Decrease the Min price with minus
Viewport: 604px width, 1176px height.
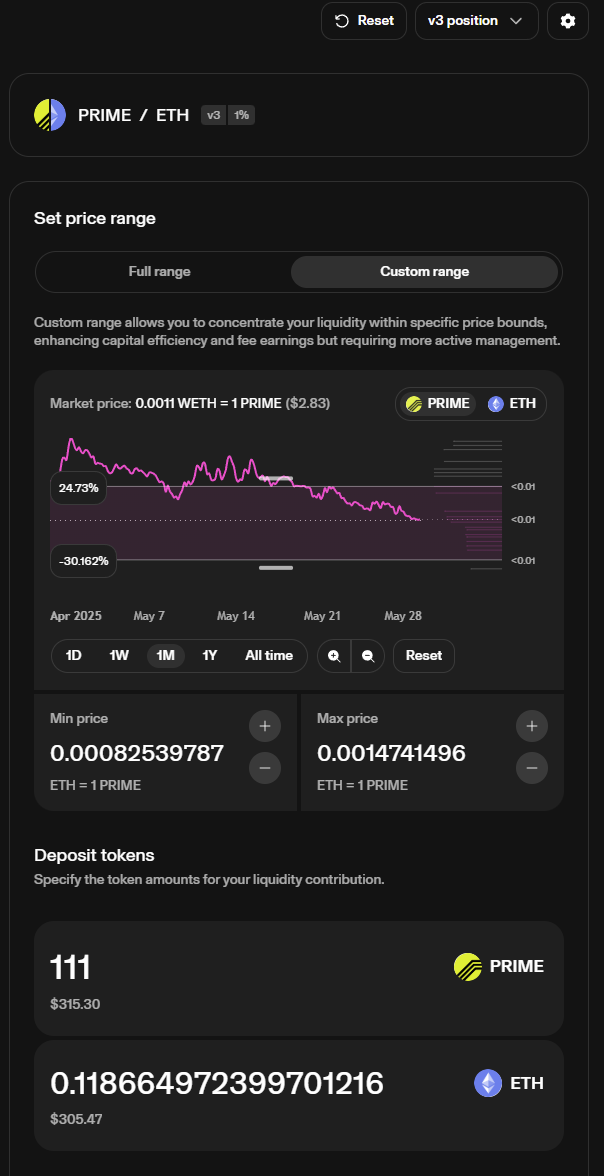pyautogui.click(x=265, y=768)
